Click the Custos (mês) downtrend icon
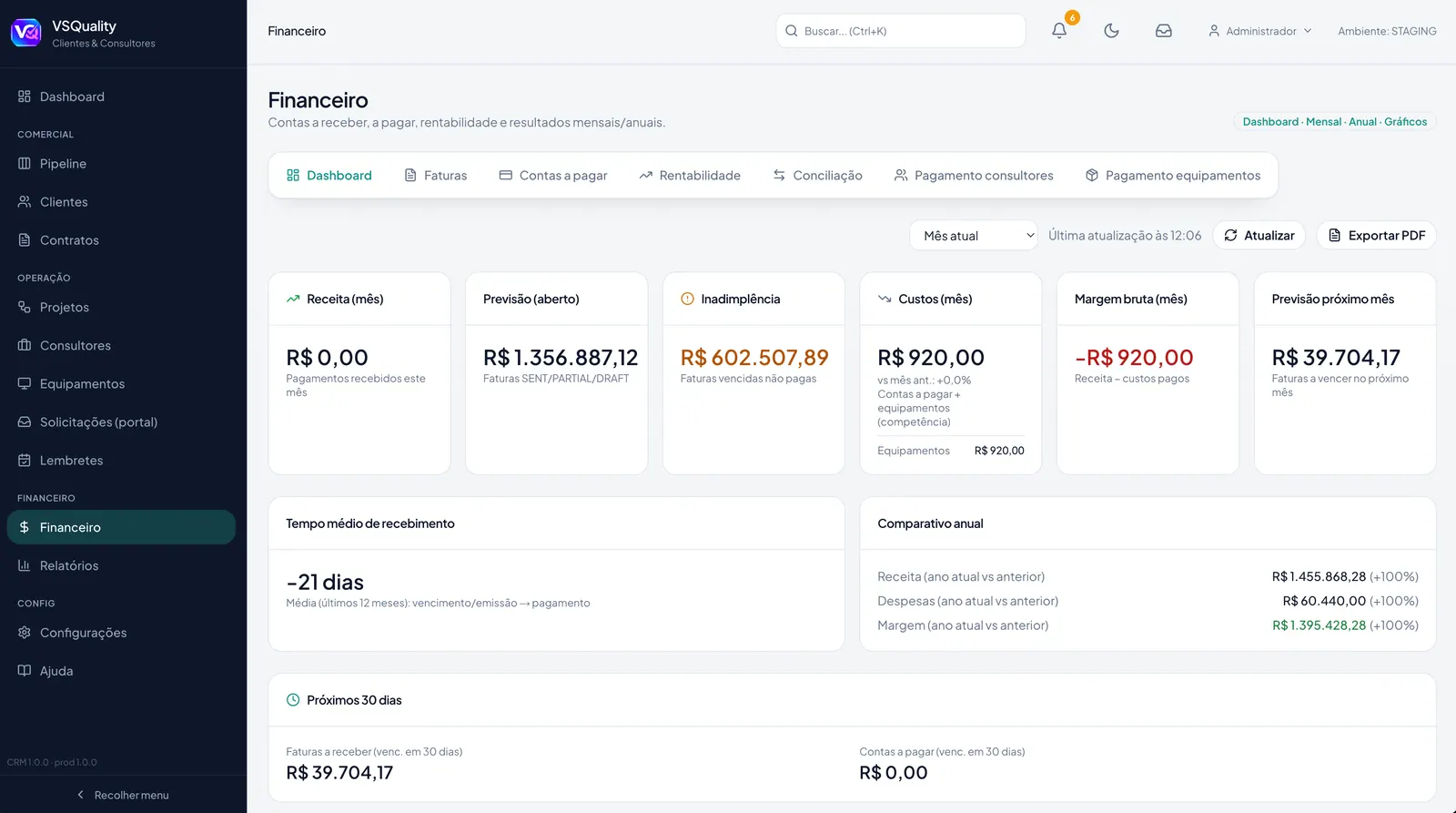 (885, 299)
